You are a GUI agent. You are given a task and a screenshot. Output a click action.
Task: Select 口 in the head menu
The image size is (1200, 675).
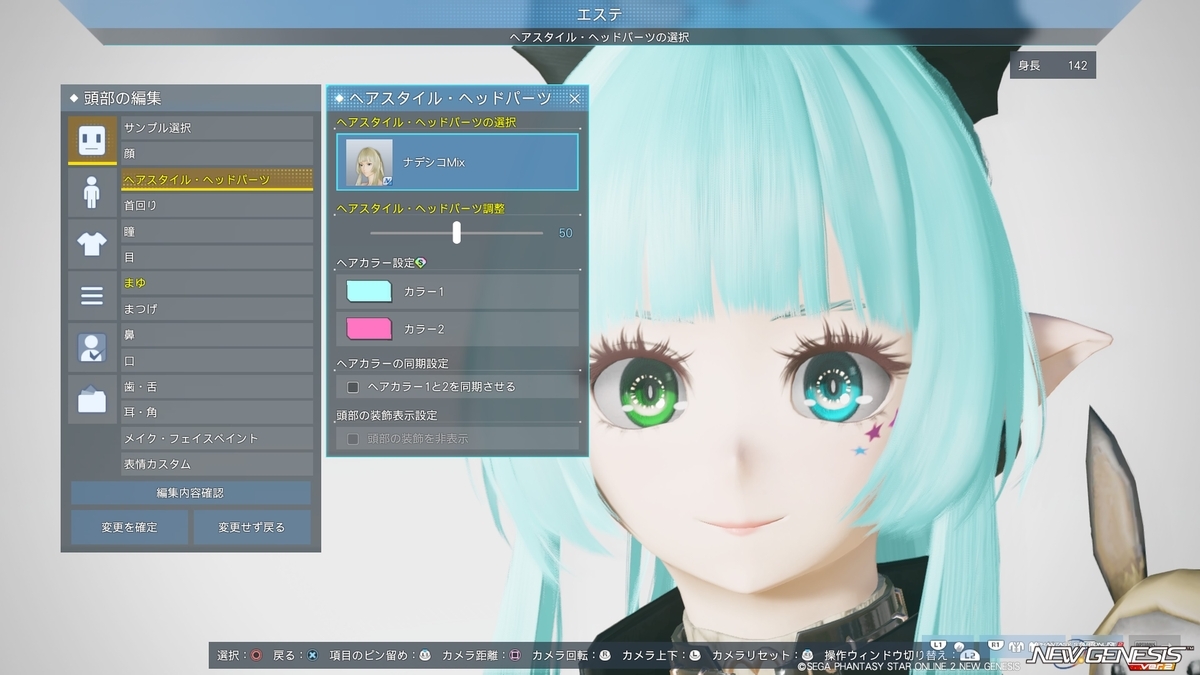(x=217, y=361)
